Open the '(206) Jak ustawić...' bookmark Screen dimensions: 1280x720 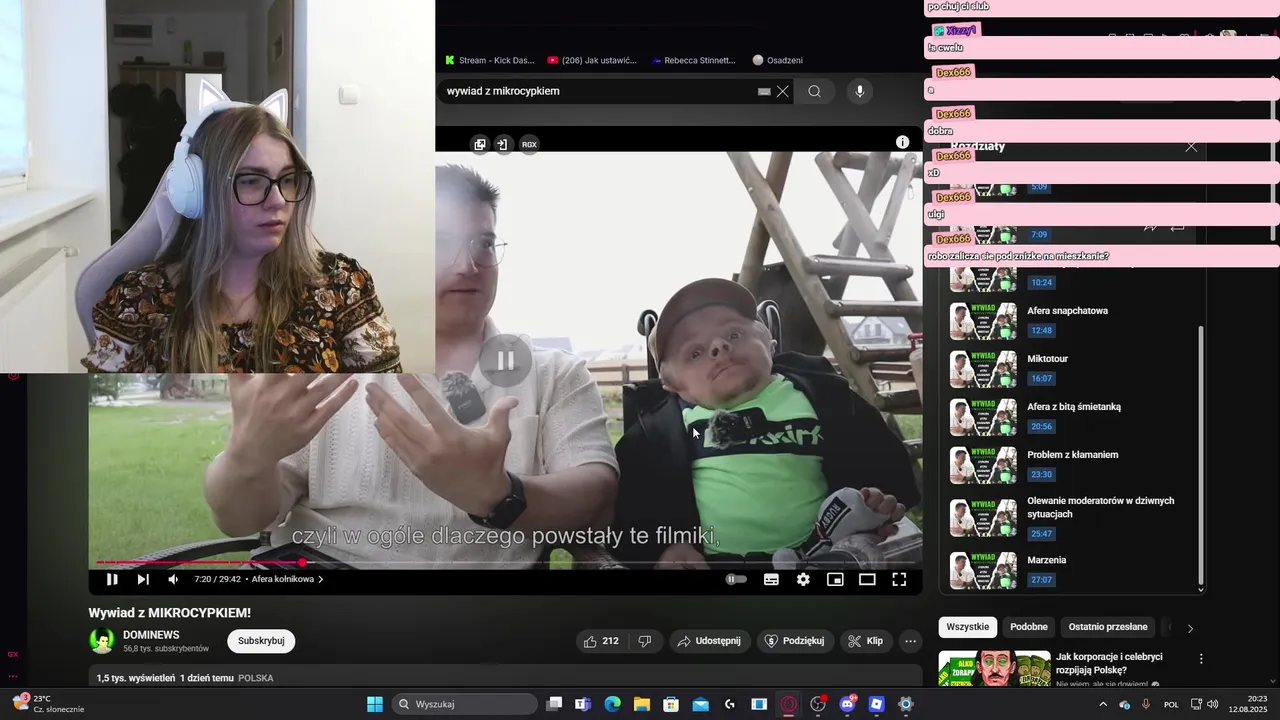(x=592, y=60)
